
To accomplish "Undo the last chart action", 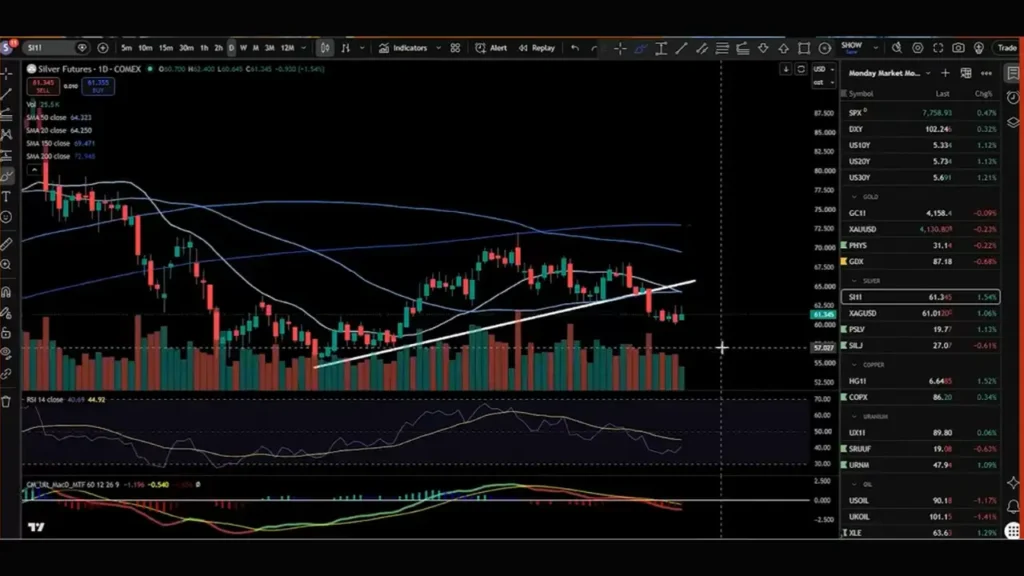I will click(x=575, y=48).
